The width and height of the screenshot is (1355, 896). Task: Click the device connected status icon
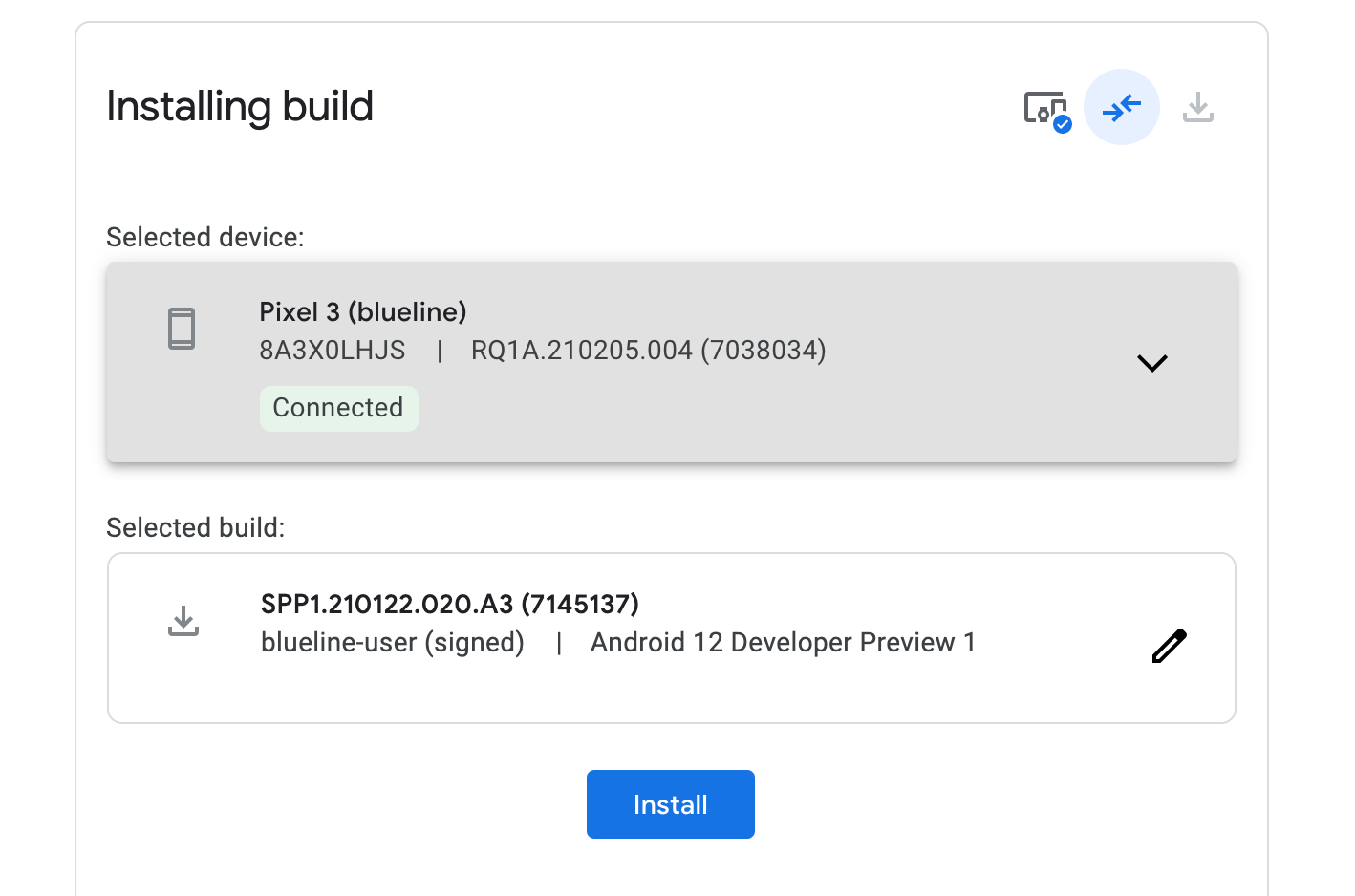pos(1043,107)
